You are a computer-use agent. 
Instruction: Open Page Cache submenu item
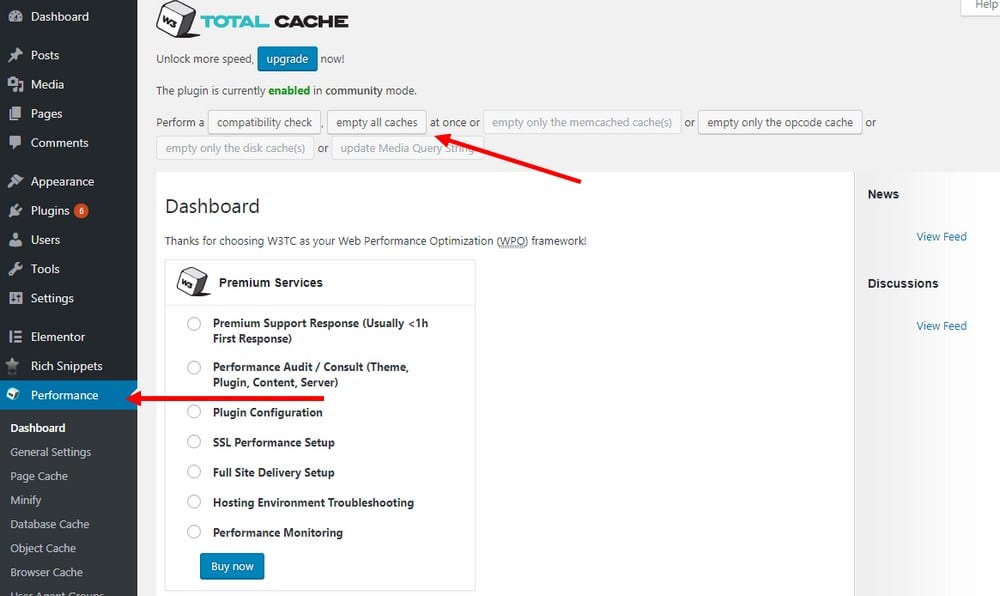[39, 476]
